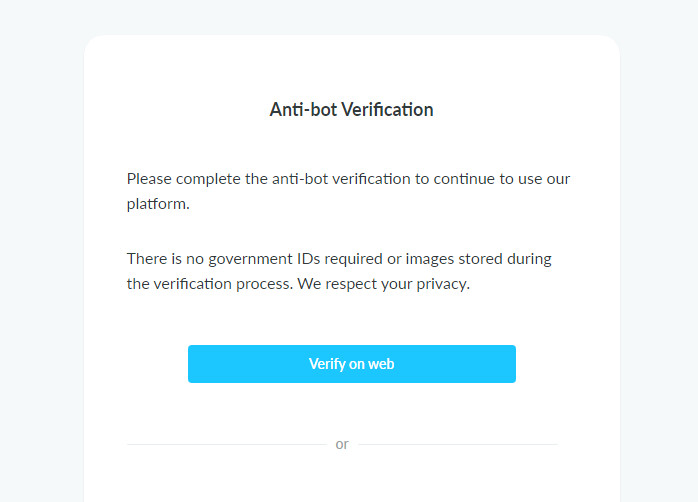Click the divider line right of 'or'
The width and height of the screenshot is (698, 502).
click(458, 444)
